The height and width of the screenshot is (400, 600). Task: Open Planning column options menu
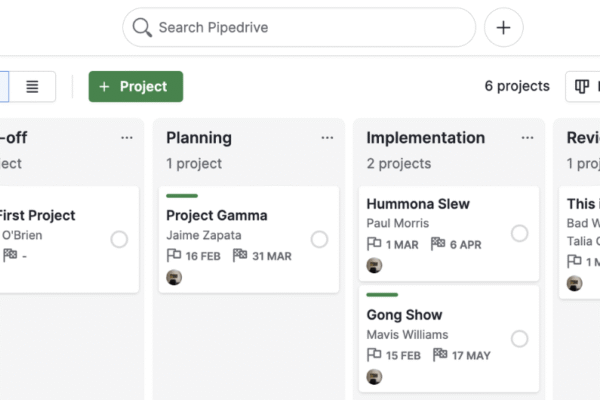tap(327, 138)
